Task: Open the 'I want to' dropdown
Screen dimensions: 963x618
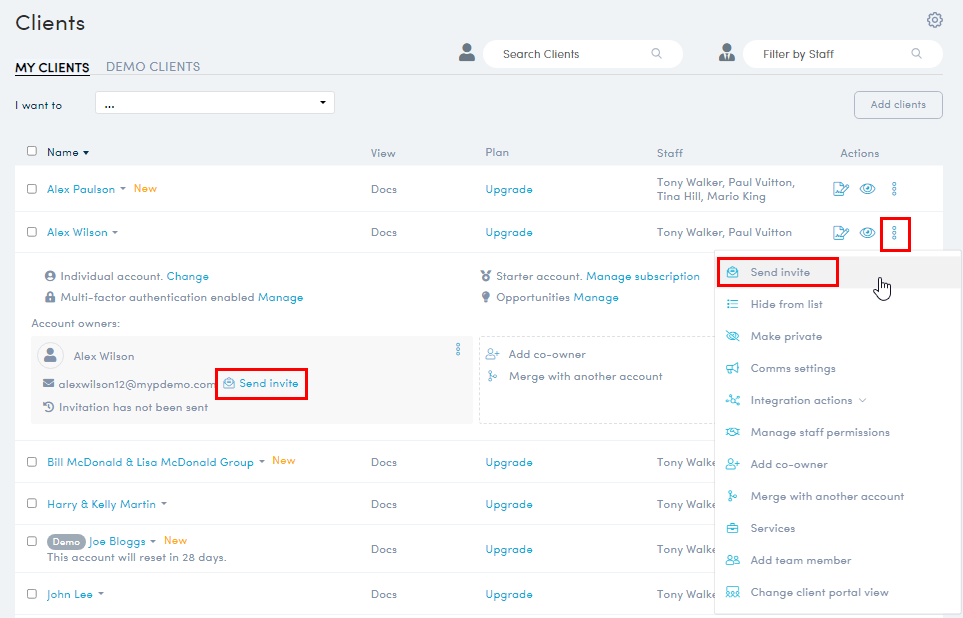Action: click(x=215, y=103)
